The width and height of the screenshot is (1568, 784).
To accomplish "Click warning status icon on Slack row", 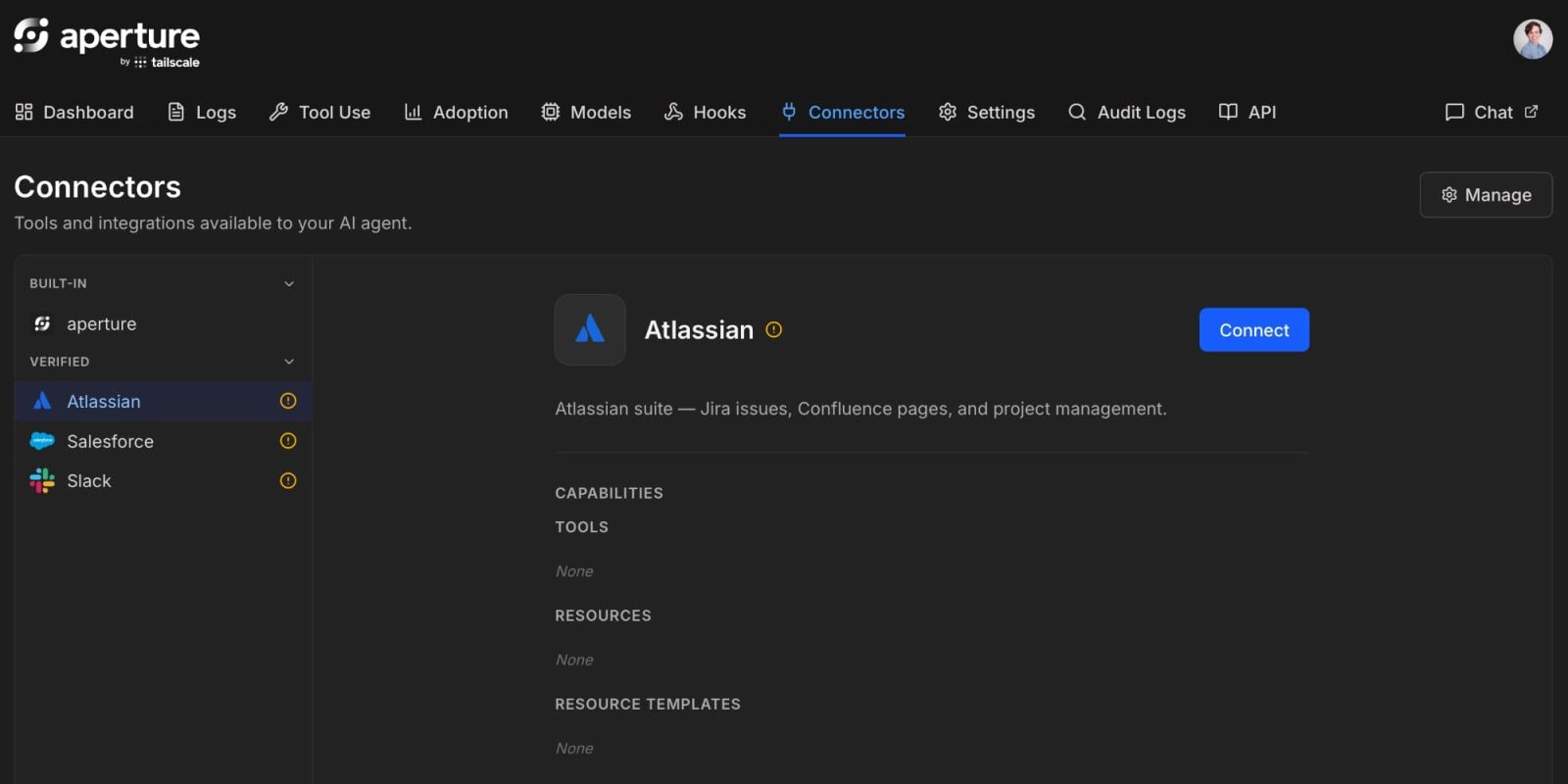I will pyautogui.click(x=288, y=480).
